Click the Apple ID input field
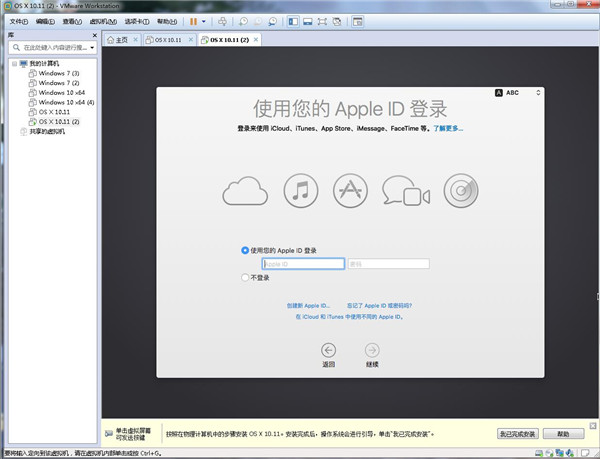 click(303, 264)
